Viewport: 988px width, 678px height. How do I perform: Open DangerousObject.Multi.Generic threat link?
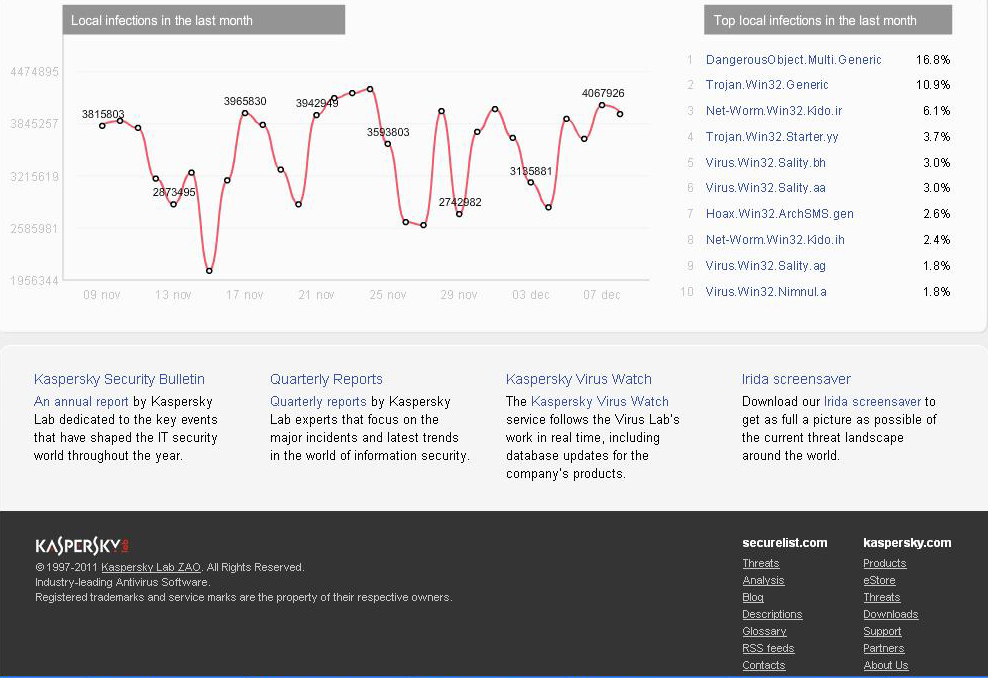pyautogui.click(x=793, y=59)
